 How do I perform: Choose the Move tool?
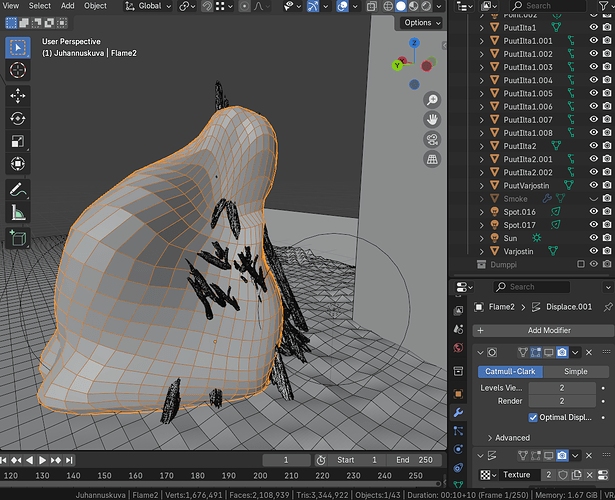(18, 96)
